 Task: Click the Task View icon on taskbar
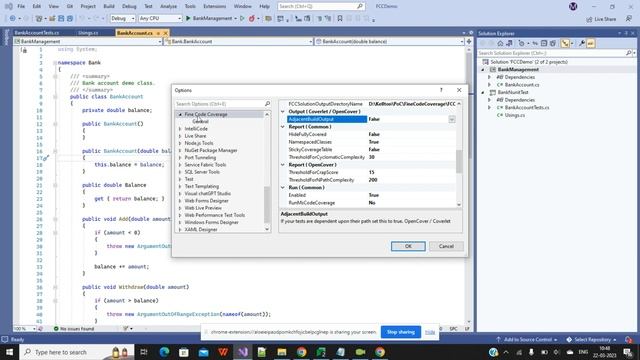point(144,352)
